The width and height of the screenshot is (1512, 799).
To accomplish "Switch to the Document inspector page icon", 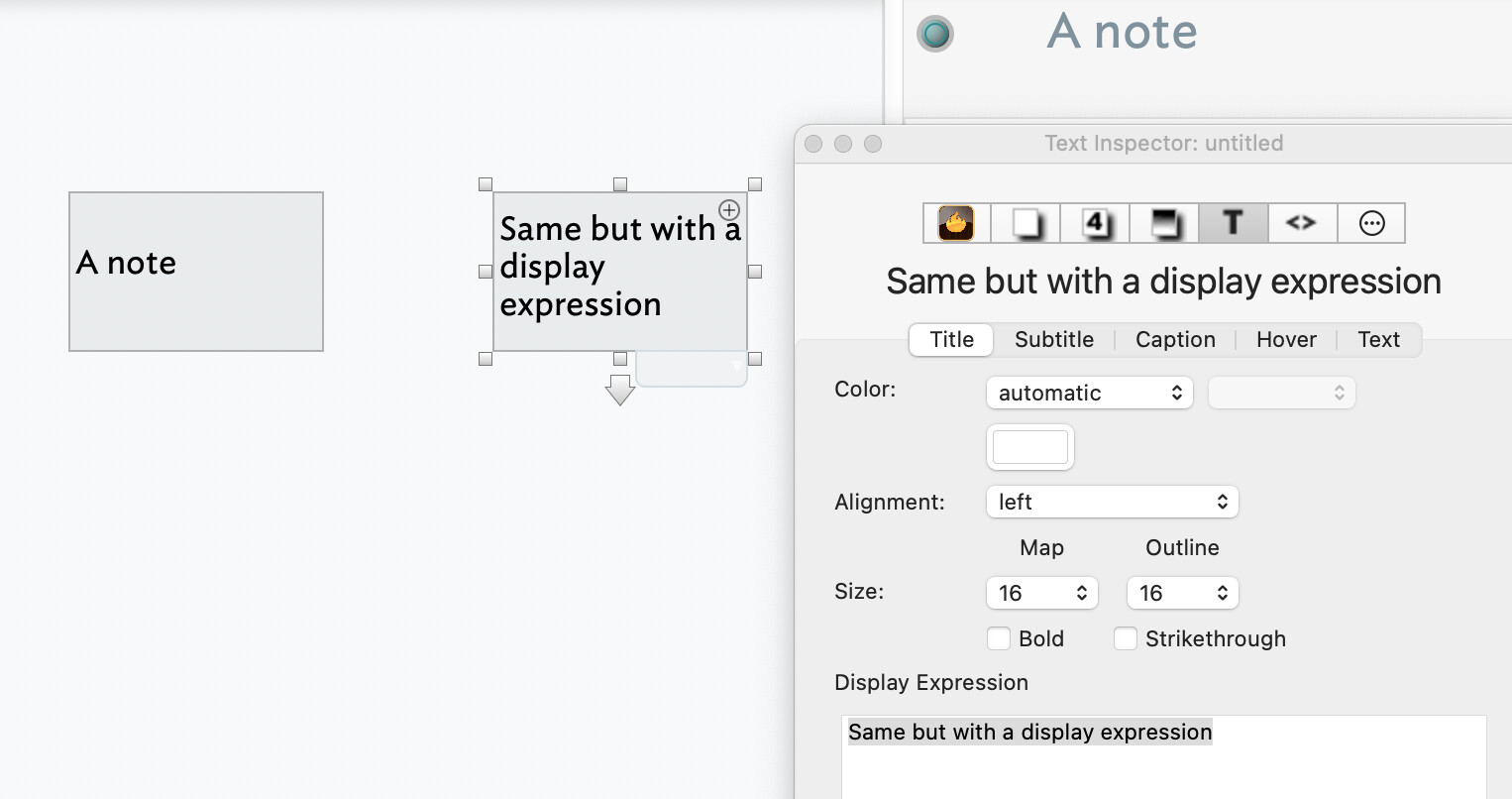I will pos(1026,223).
